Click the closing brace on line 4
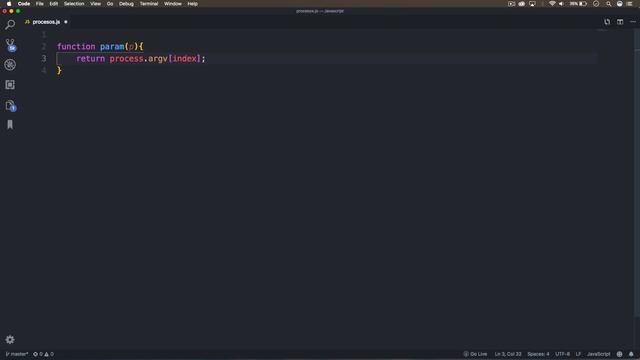The width and height of the screenshot is (640, 360). point(59,70)
